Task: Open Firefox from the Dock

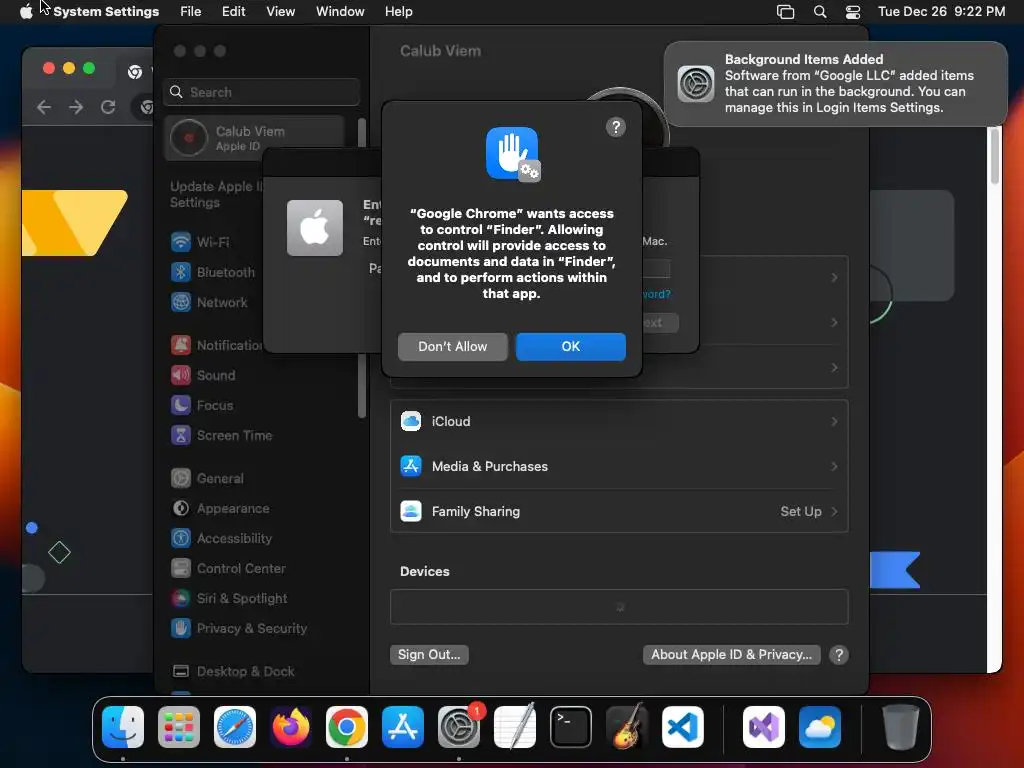Action: point(291,727)
